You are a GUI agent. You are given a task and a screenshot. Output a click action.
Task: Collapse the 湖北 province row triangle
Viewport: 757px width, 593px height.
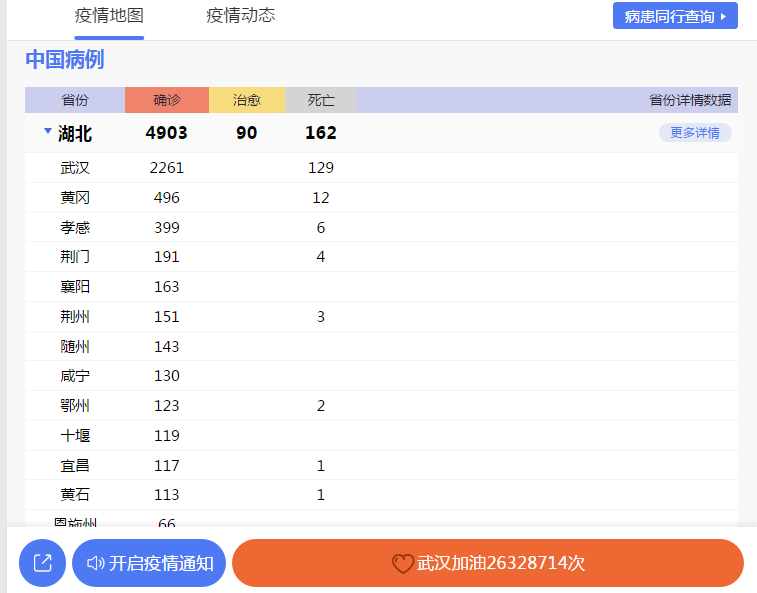47,131
